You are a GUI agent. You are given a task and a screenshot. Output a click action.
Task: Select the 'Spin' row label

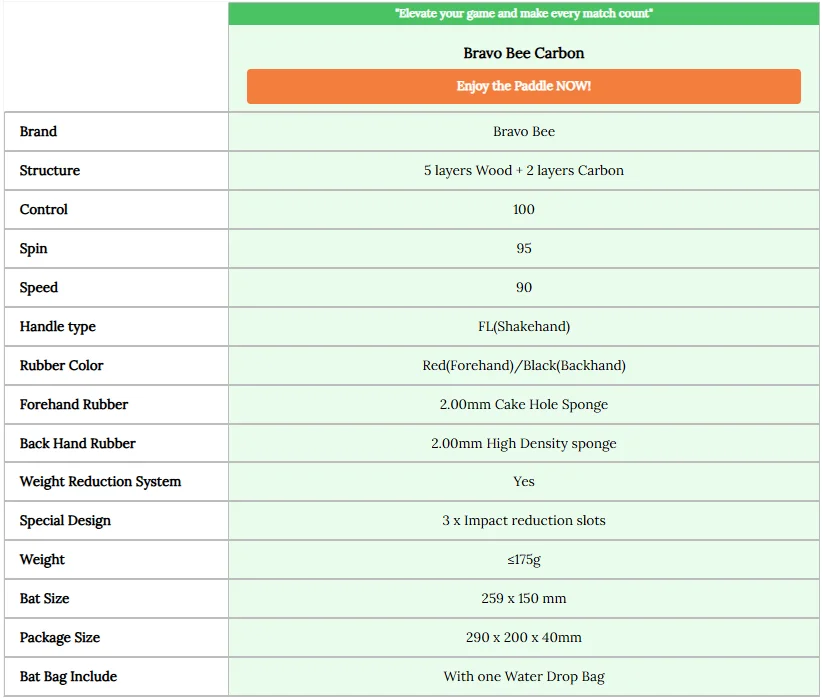click(x=34, y=248)
